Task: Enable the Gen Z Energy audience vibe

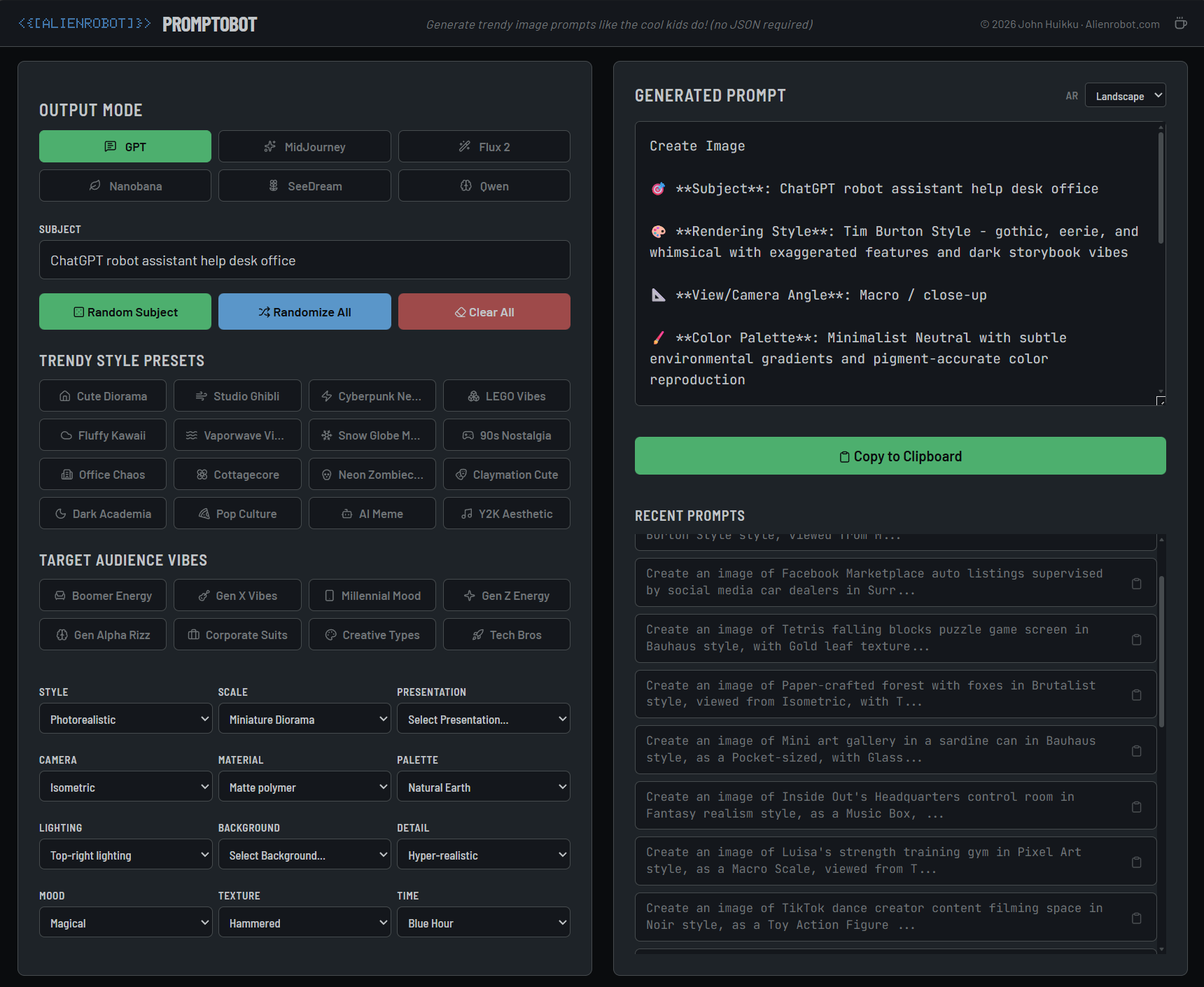Action: coord(506,596)
